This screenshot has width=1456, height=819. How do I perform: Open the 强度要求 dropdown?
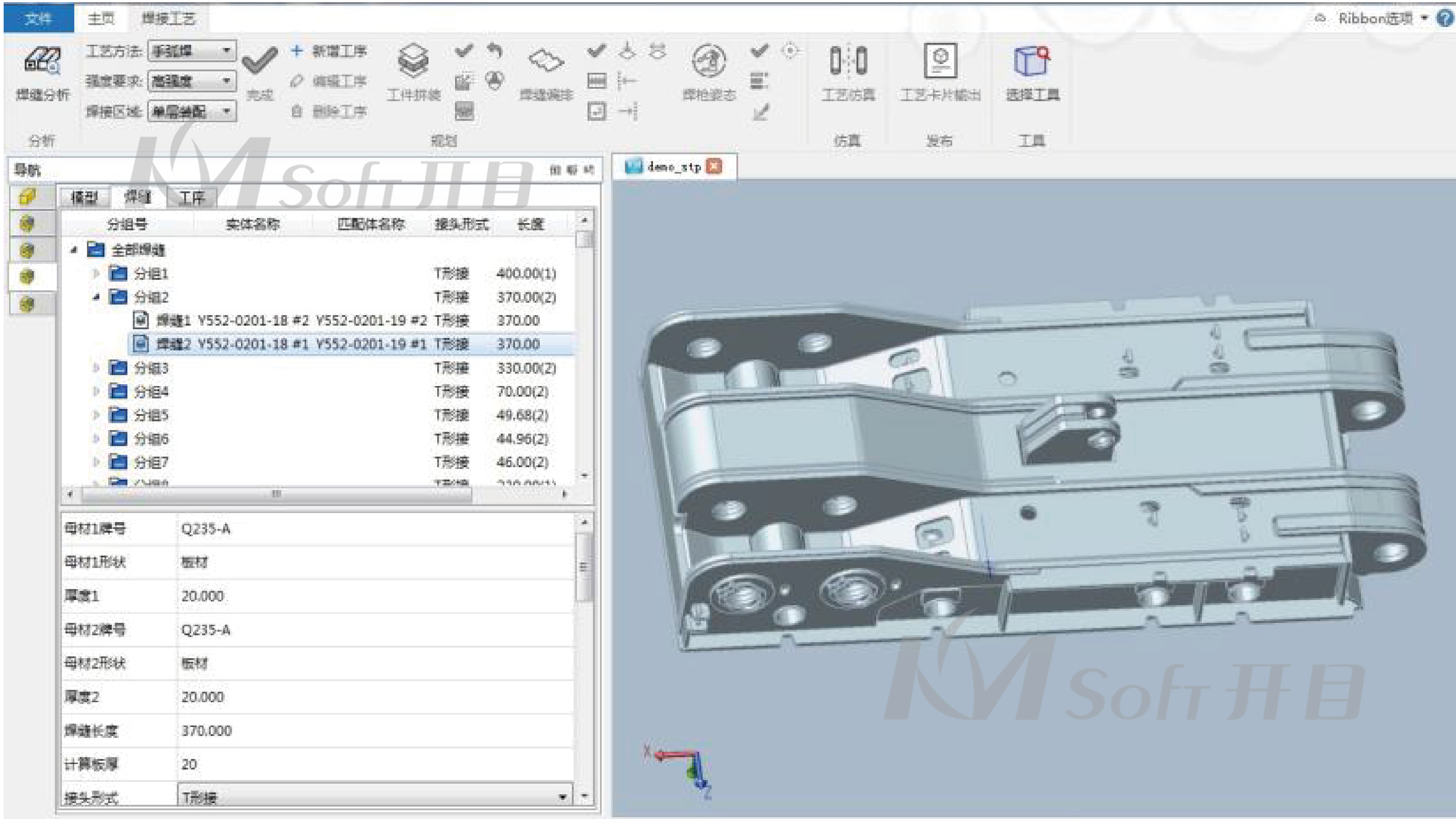[x=192, y=81]
